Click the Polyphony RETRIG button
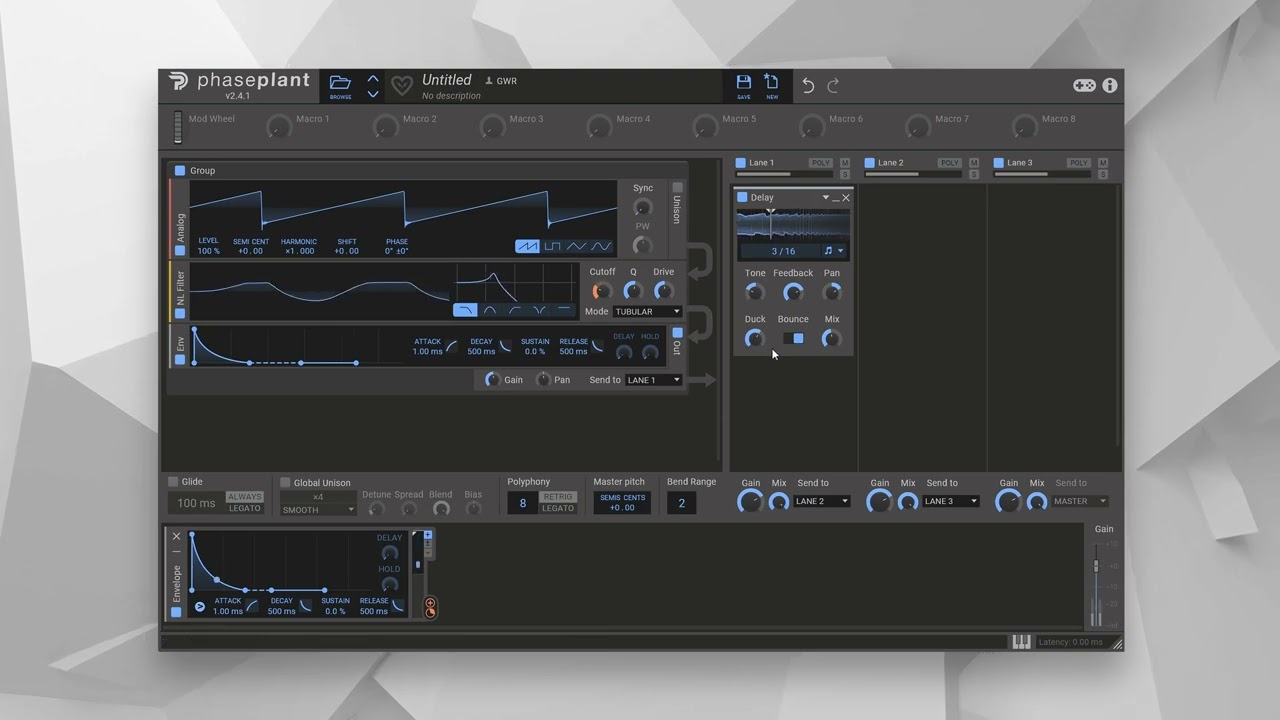 [x=558, y=497]
